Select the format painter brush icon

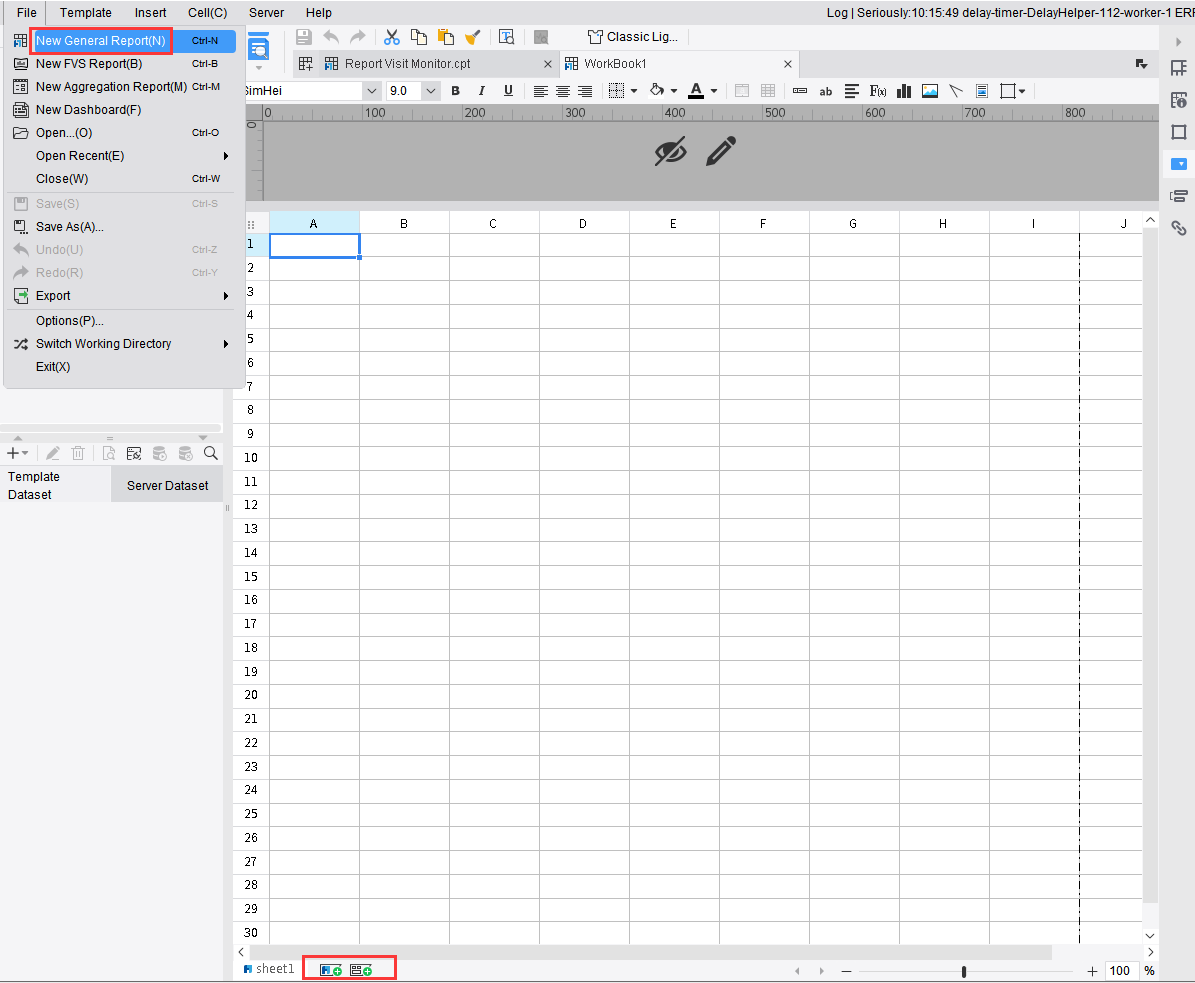[x=473, y=37]
